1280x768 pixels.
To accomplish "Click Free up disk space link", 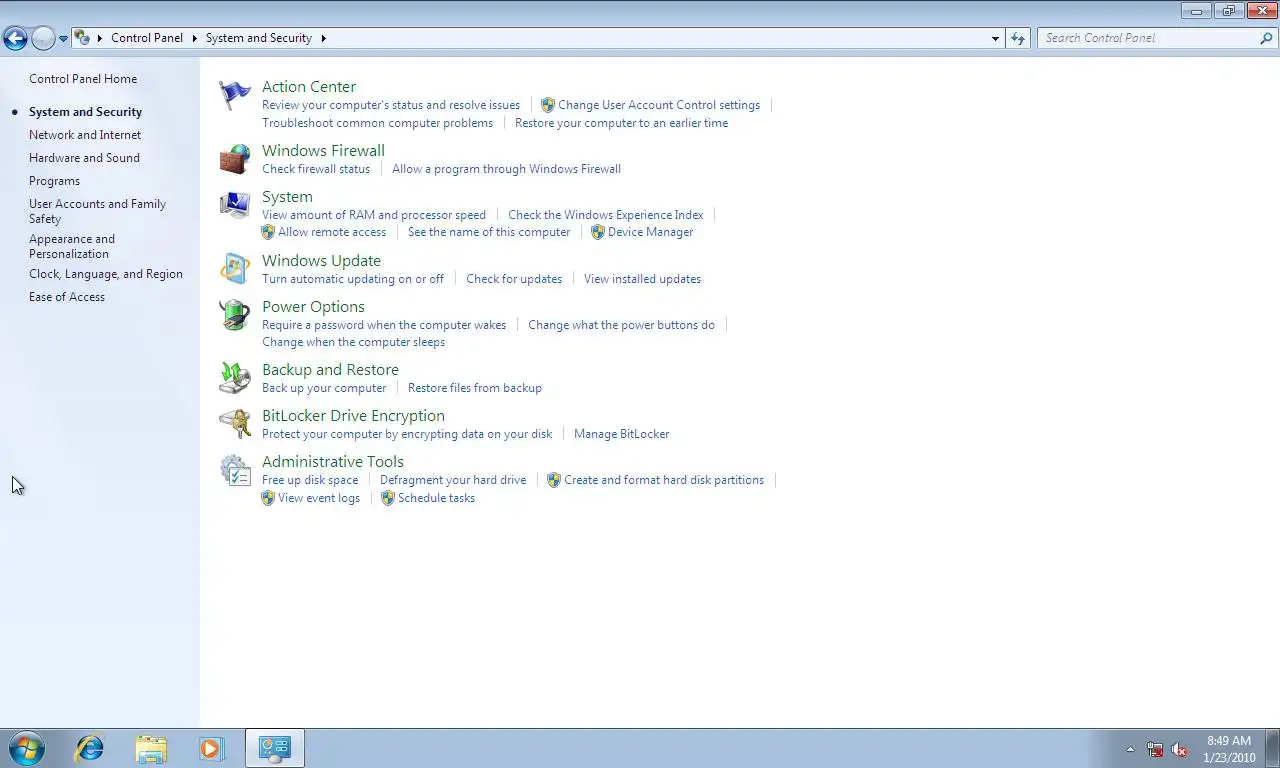I will click(x=310, y=480).
